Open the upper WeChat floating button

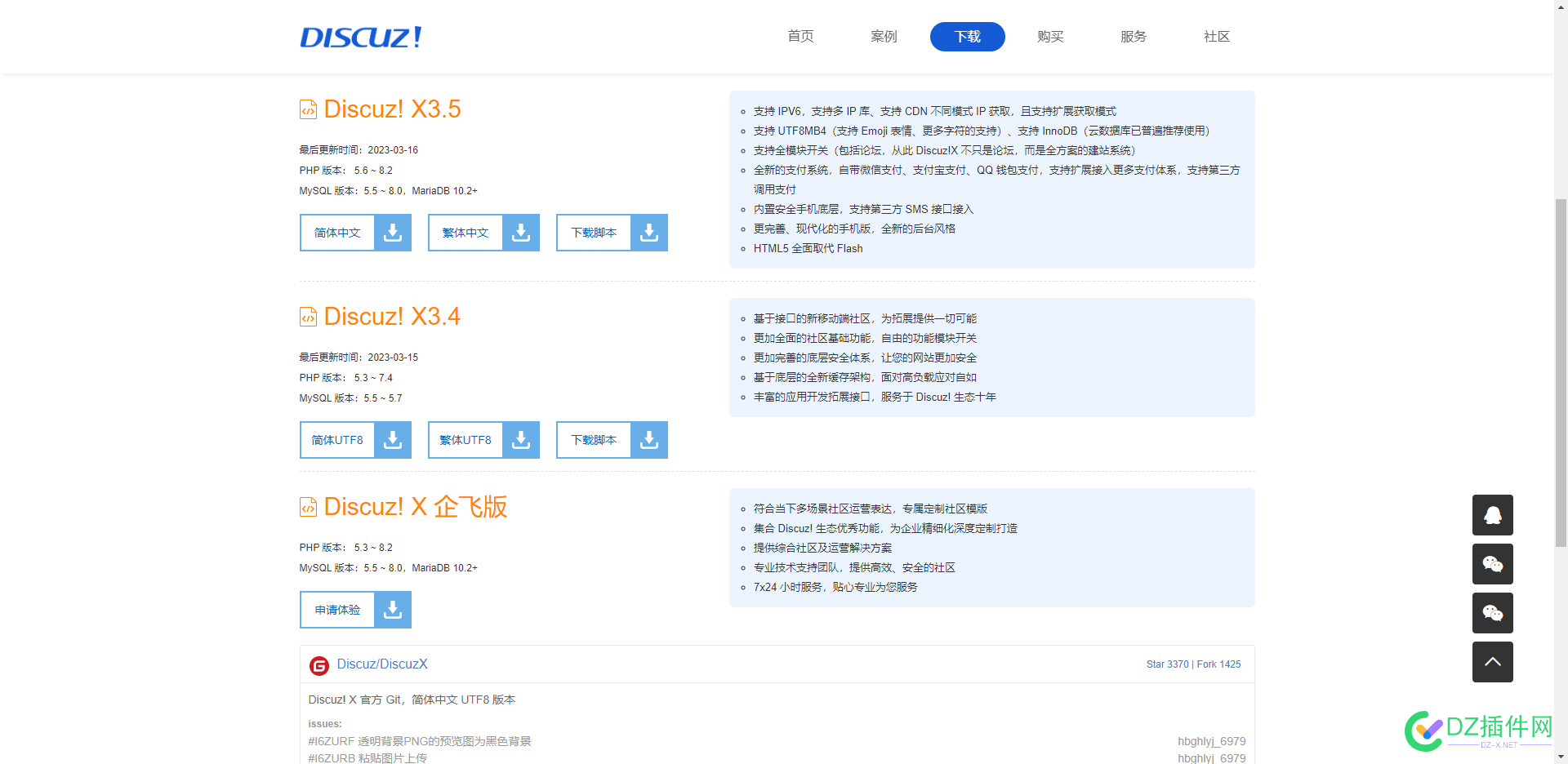[x=1493, y=564]
